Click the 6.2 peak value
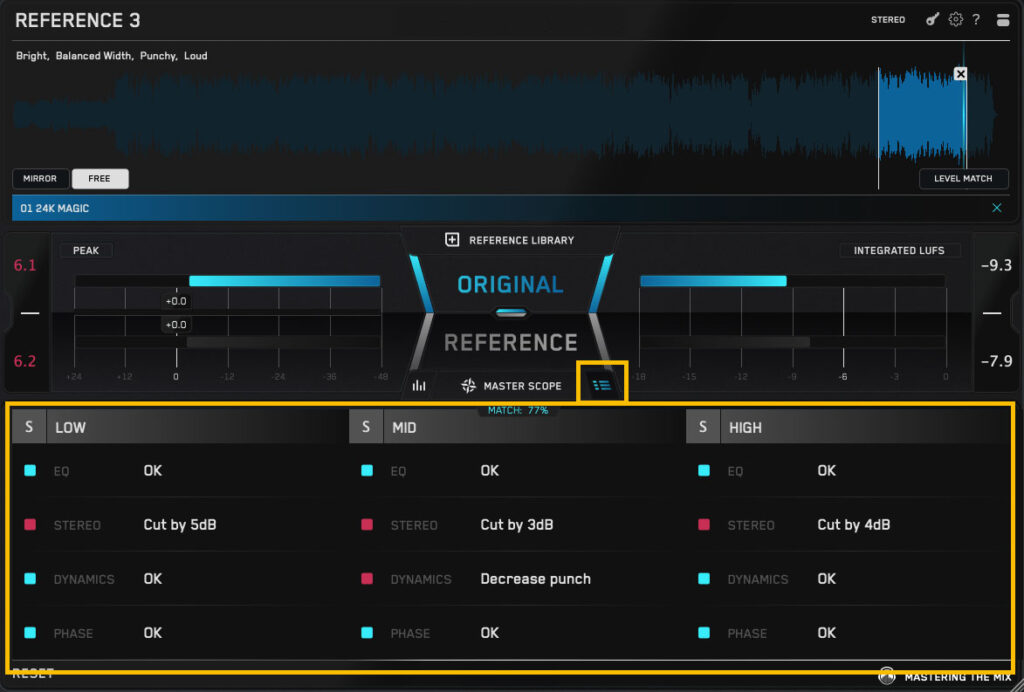 click(x=25, y=361)
